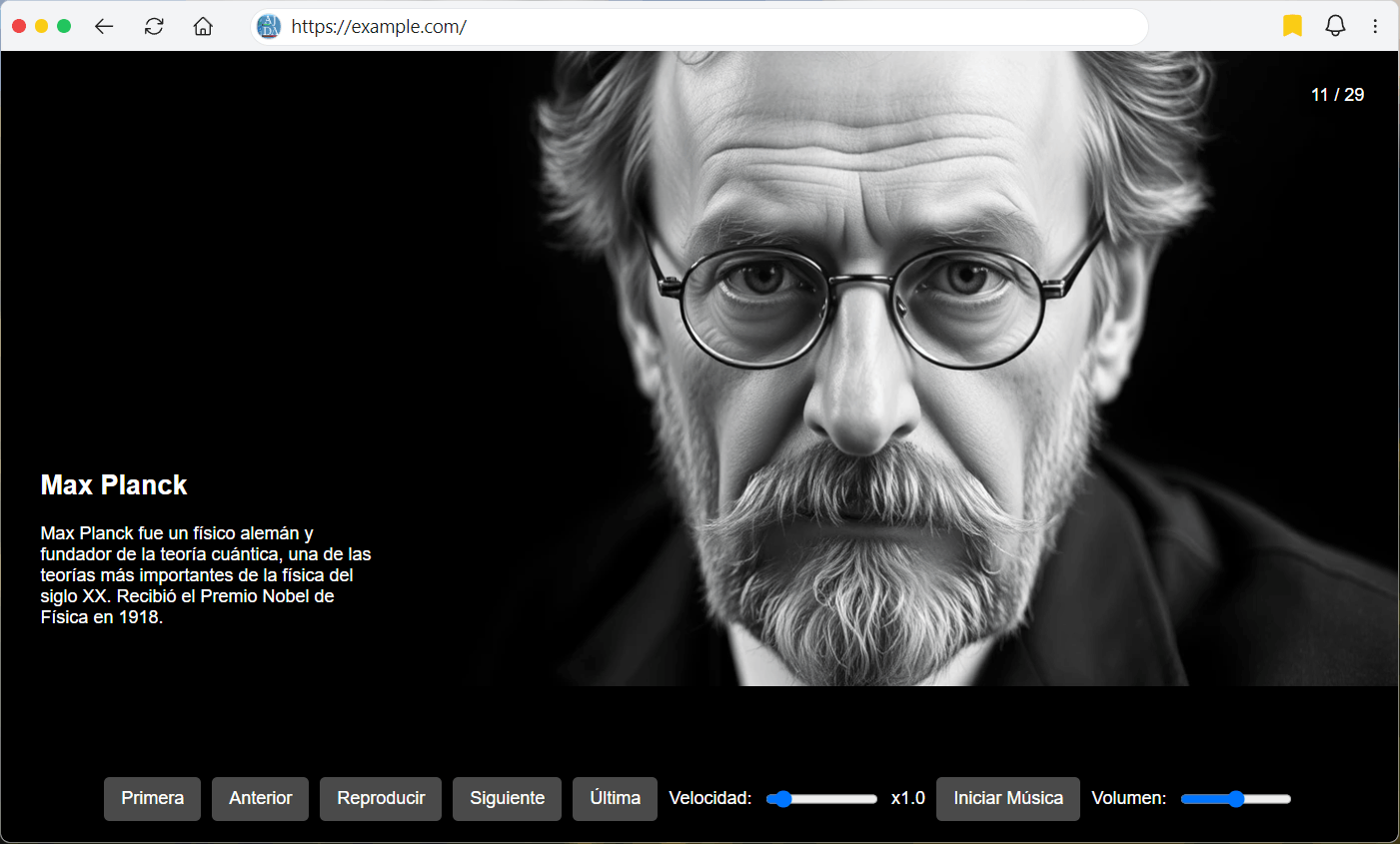Click the Max Planck biography paragraph
Viewport: 1400px width, 844px height.
click(x=206, y=575)
